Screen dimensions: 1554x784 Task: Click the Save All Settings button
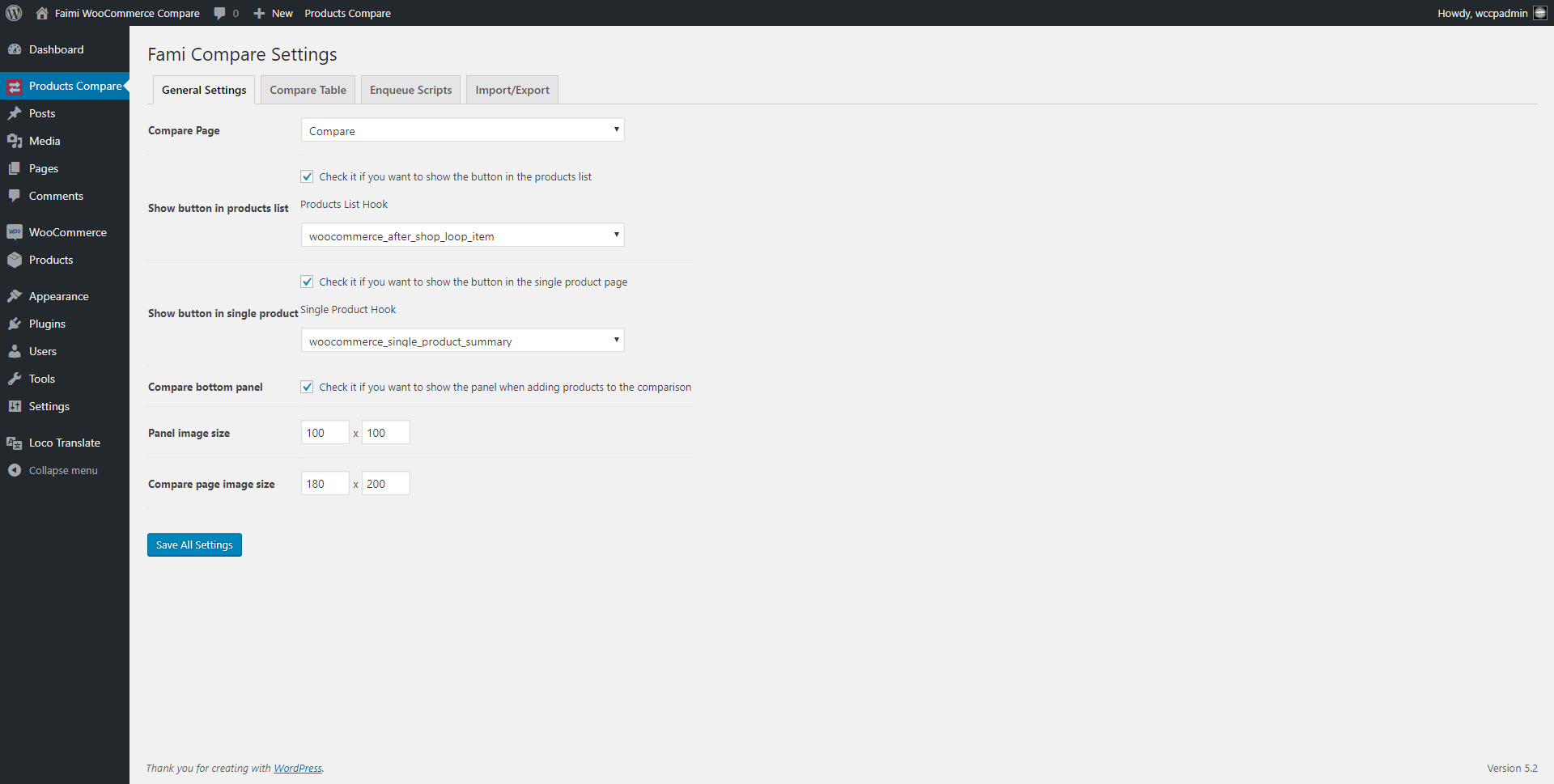pos(194,545)
